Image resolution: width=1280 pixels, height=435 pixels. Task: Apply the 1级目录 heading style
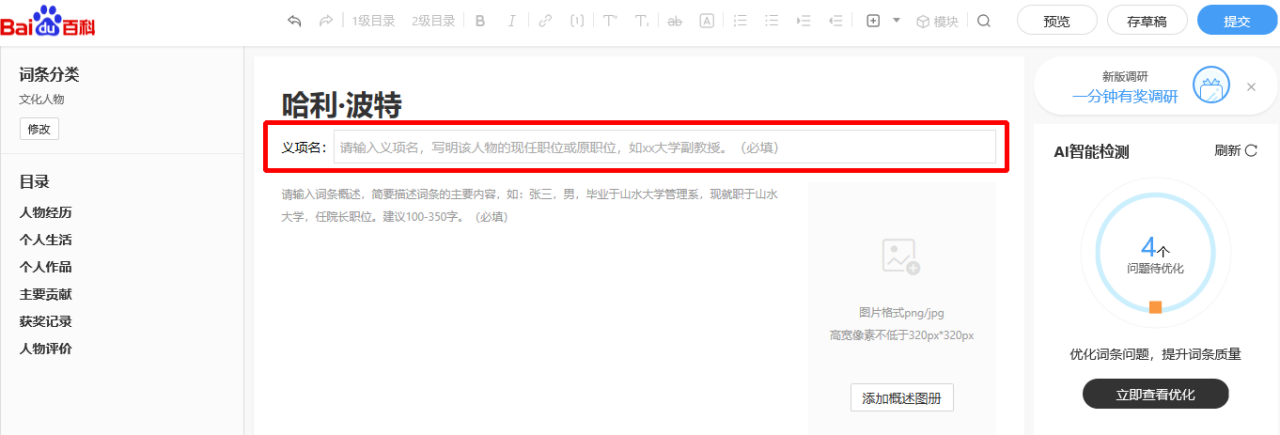(x=374, y=21)
